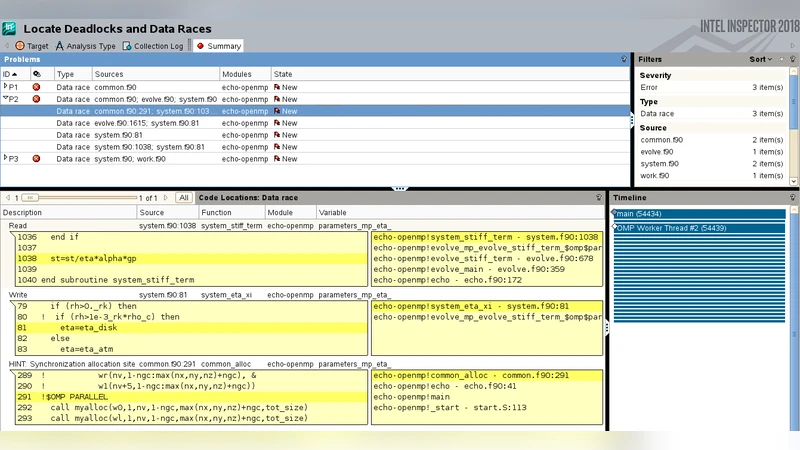Go to previous code location arrow

[8, 197]
